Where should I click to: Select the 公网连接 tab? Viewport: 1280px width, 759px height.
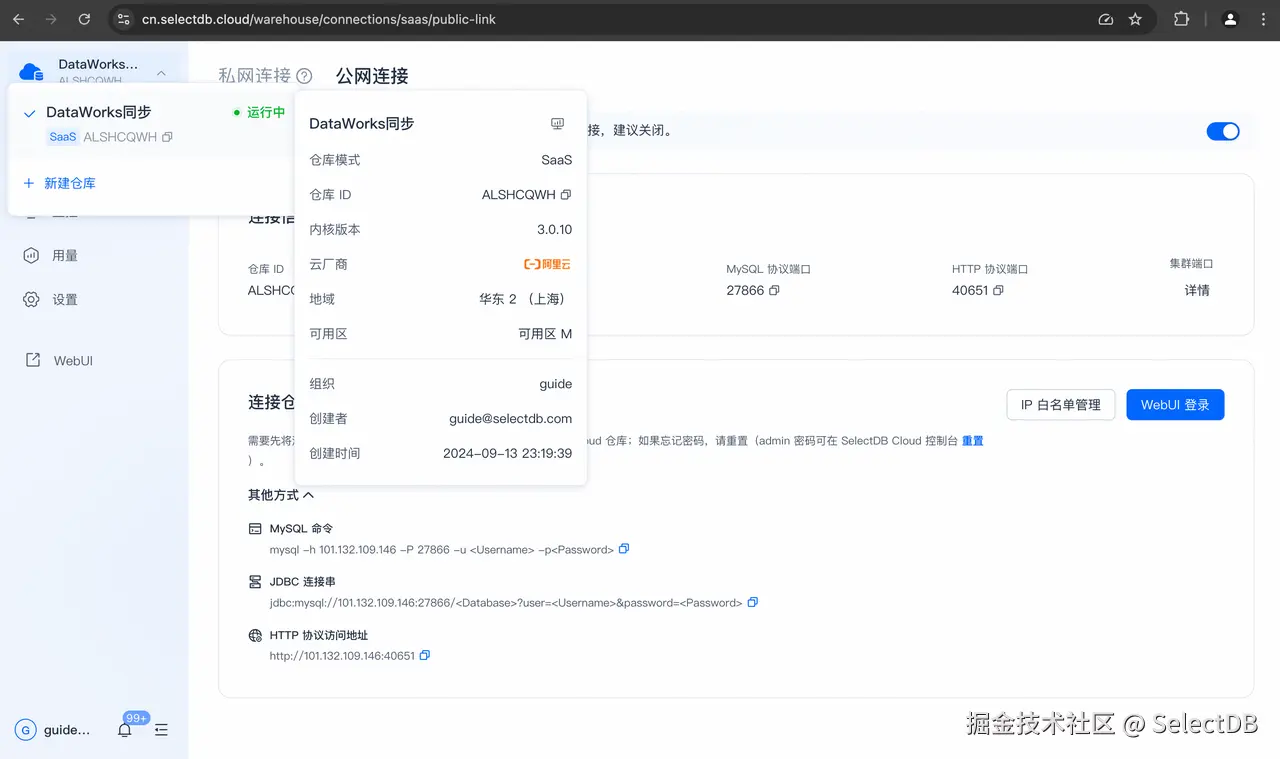click(371, 75)
